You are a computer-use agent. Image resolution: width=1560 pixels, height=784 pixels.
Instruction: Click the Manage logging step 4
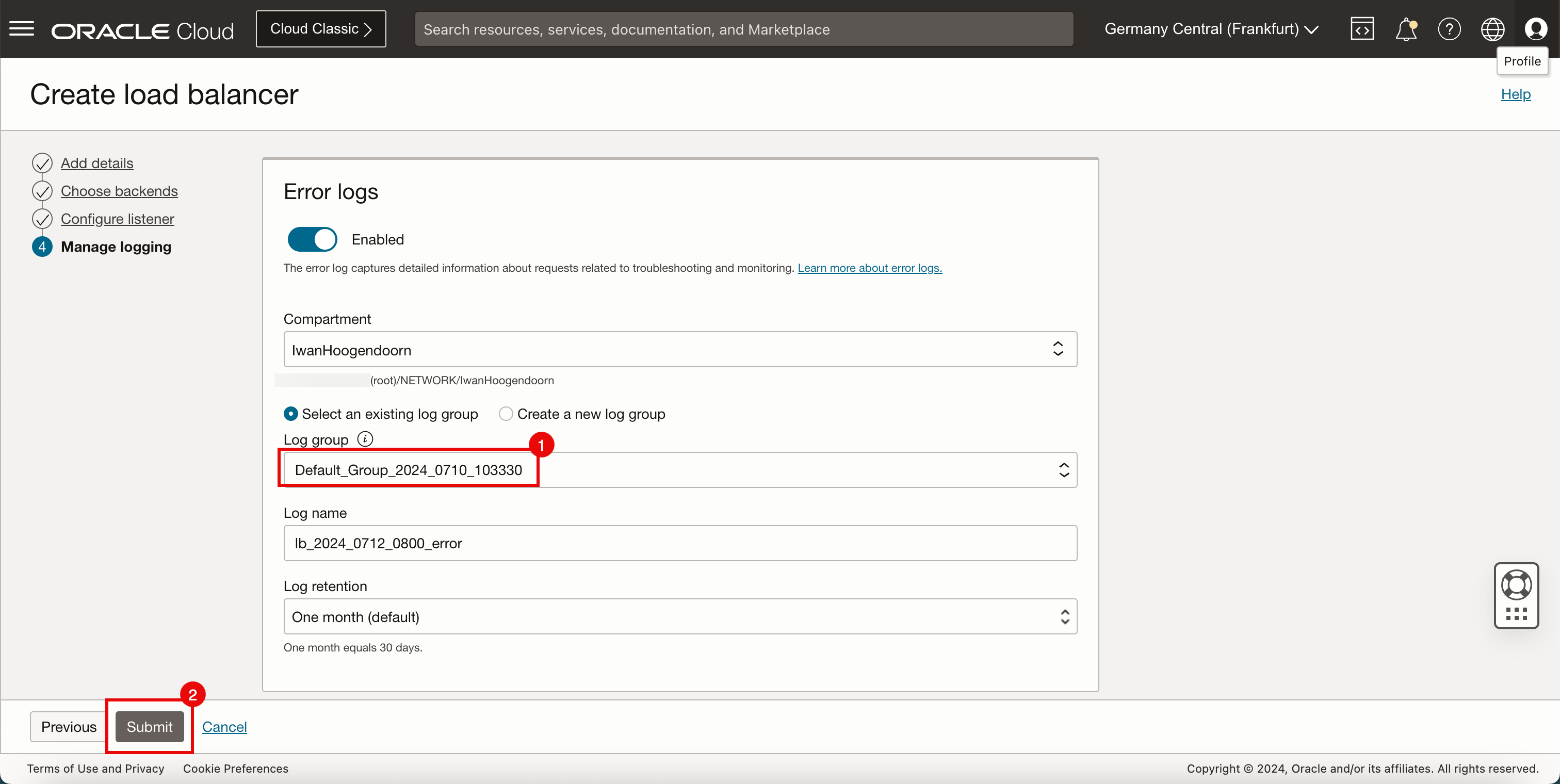[x=116, y=246]
